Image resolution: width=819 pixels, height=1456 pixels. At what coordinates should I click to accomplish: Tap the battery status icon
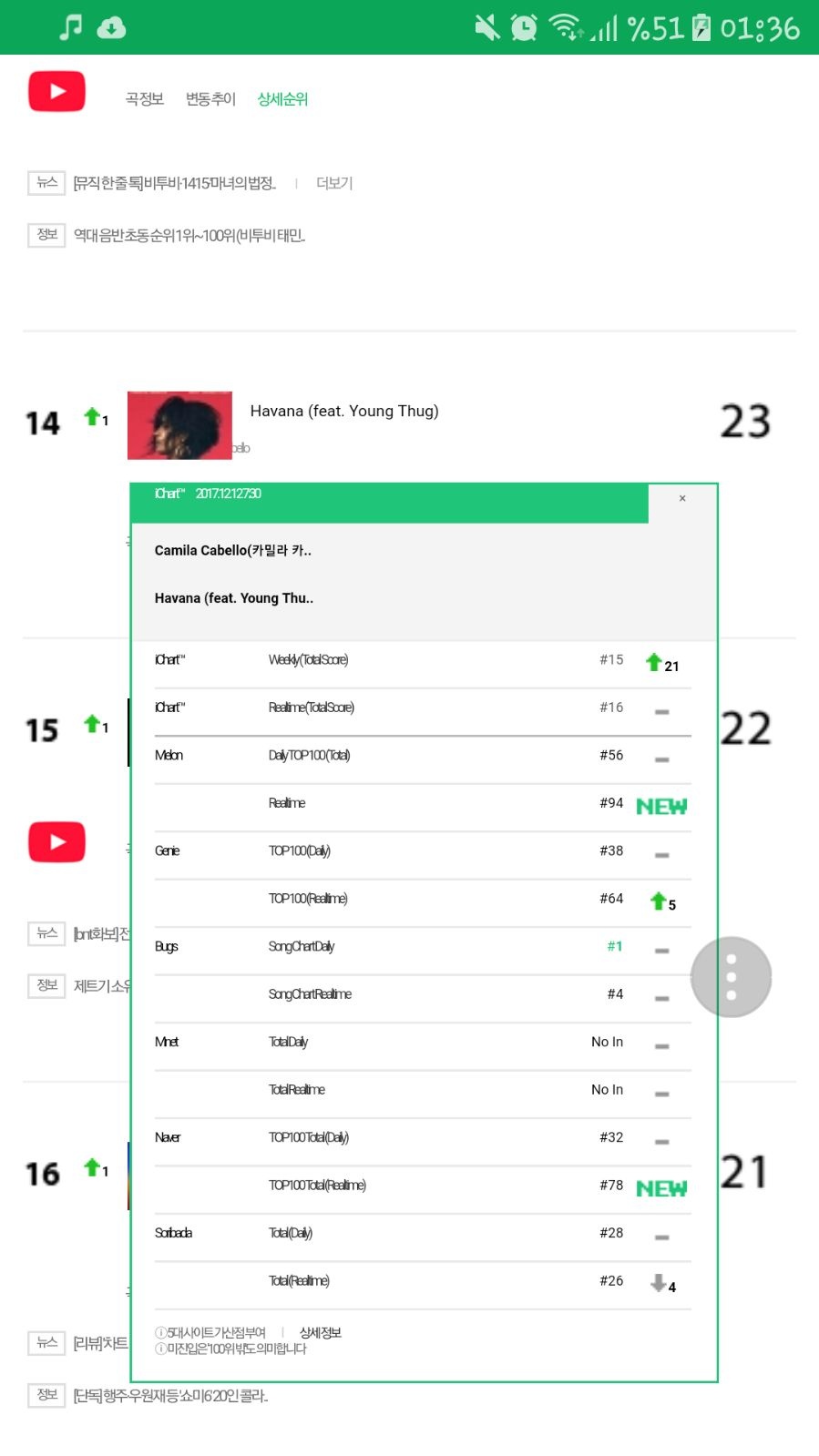pos(701,27)
